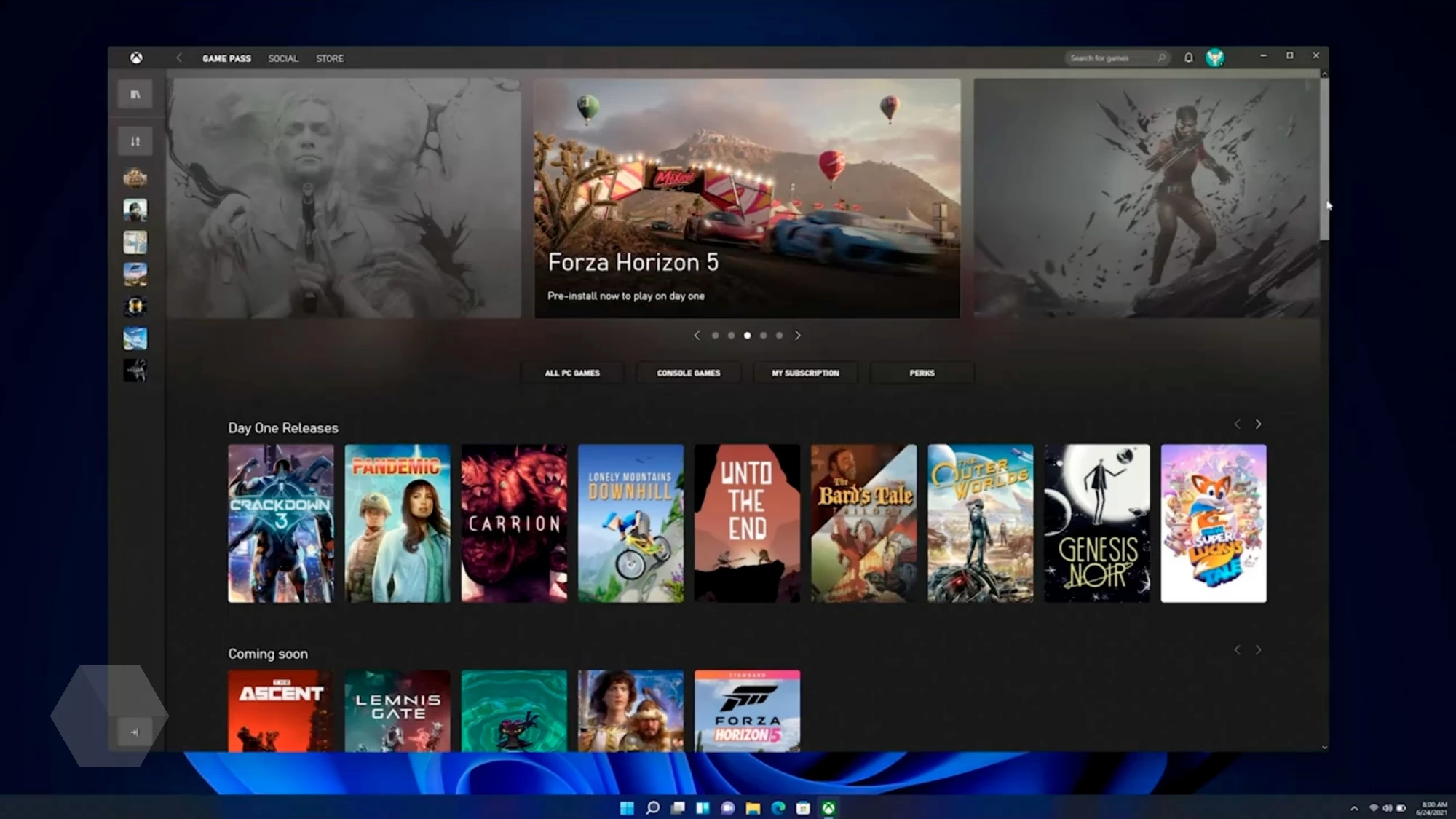Select the library/collection sidebar icon
1456x819 pixels.
[135, 94]
